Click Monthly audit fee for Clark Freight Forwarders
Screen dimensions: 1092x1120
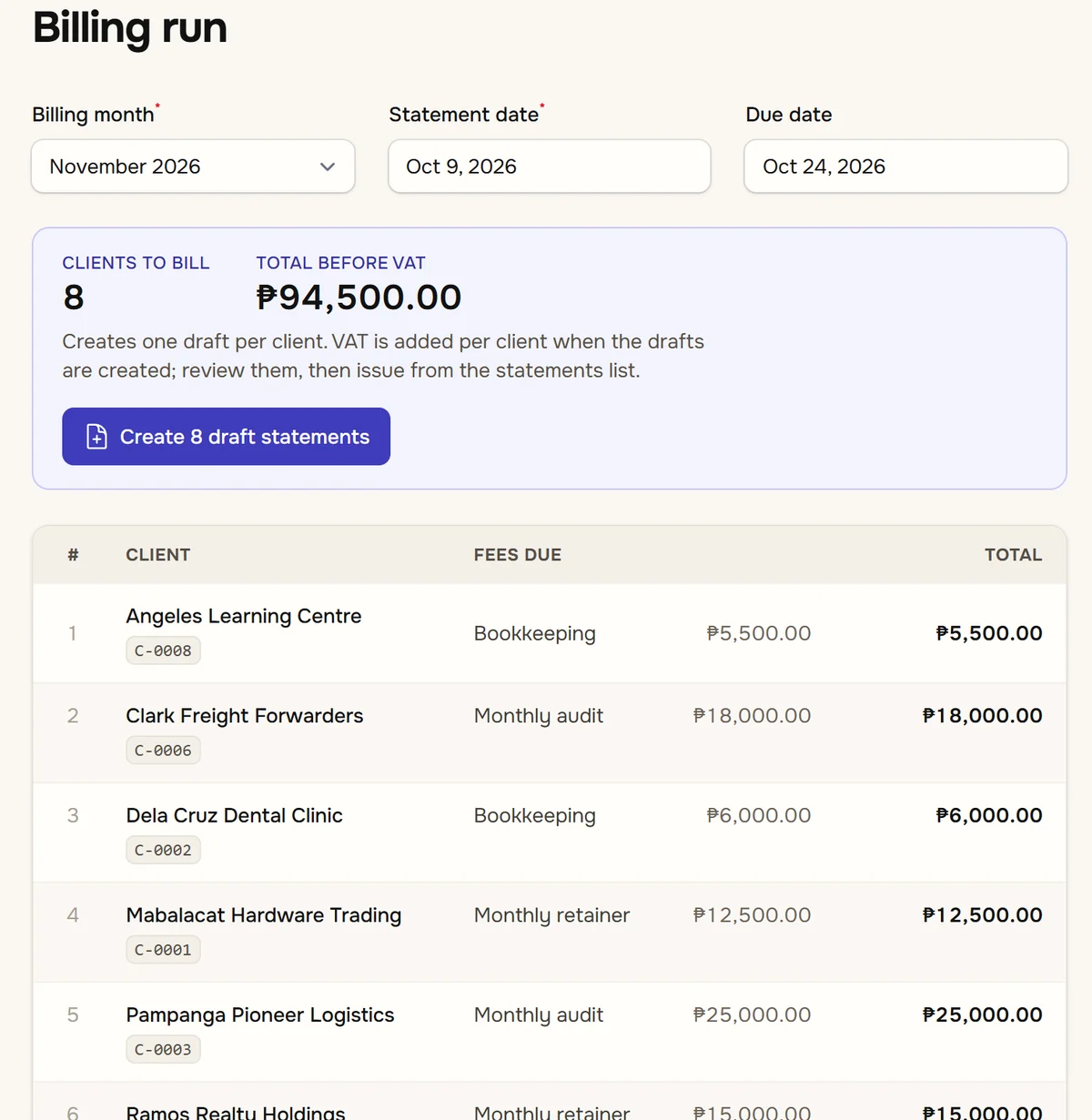pyautogui.click(x=539, y=716)
